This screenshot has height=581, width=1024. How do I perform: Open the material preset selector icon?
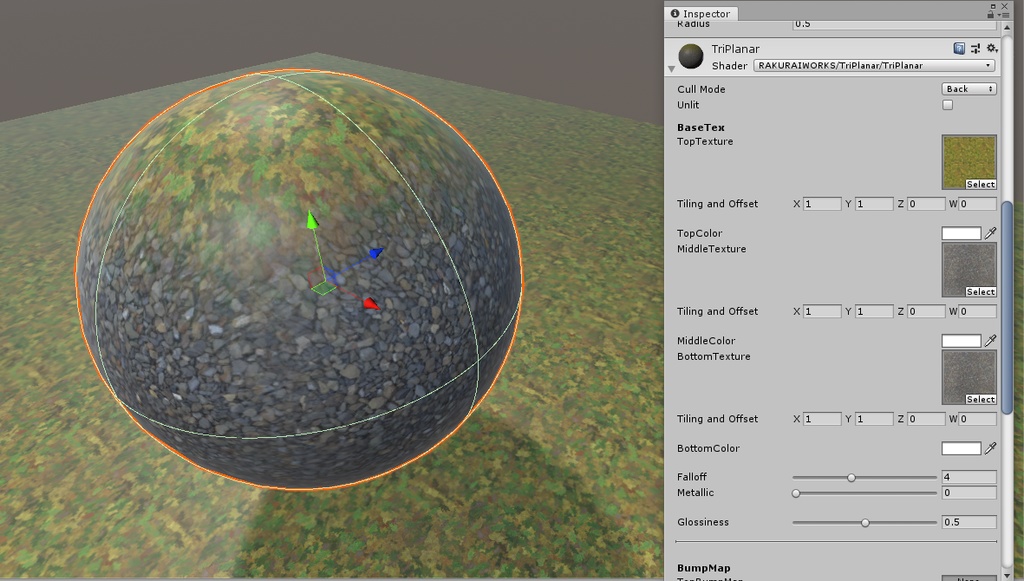pos(976,48)
